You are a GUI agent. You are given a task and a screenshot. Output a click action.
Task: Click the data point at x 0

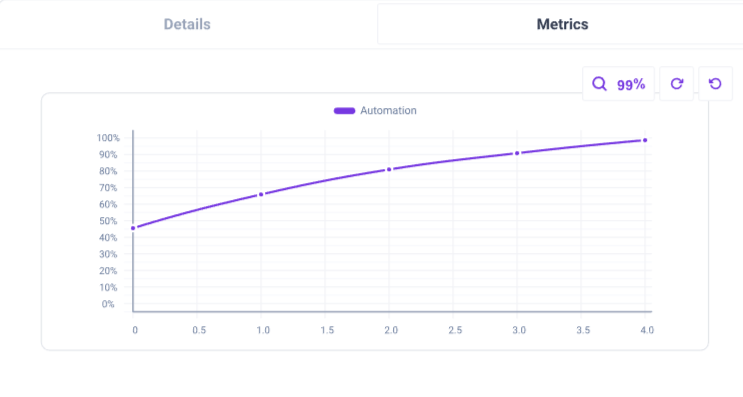pos(133,228)
